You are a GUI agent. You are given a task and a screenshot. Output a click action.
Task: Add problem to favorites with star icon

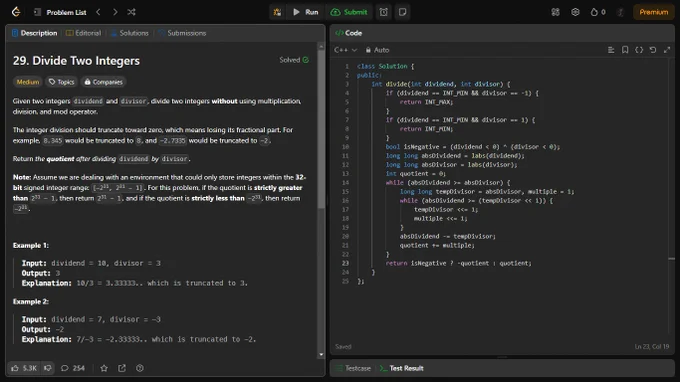point(104,368)
